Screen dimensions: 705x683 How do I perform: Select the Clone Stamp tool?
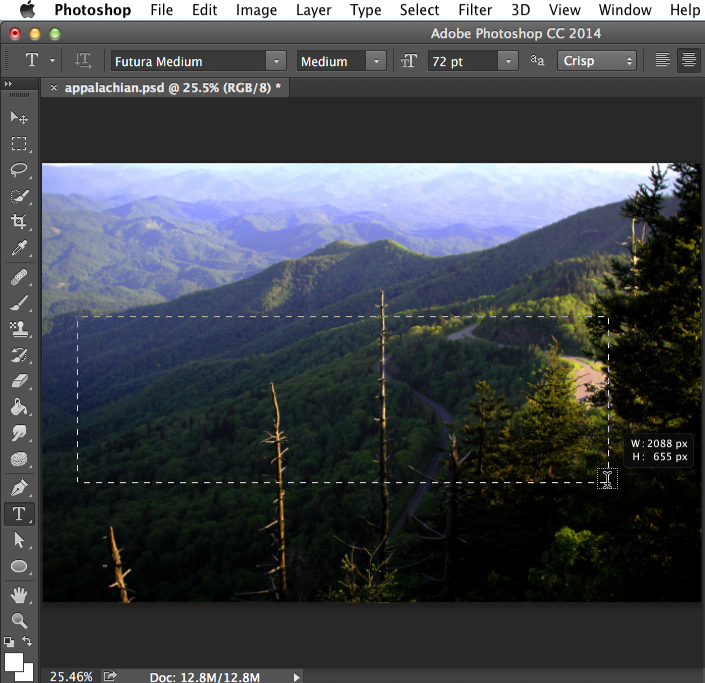pos(19,330)
